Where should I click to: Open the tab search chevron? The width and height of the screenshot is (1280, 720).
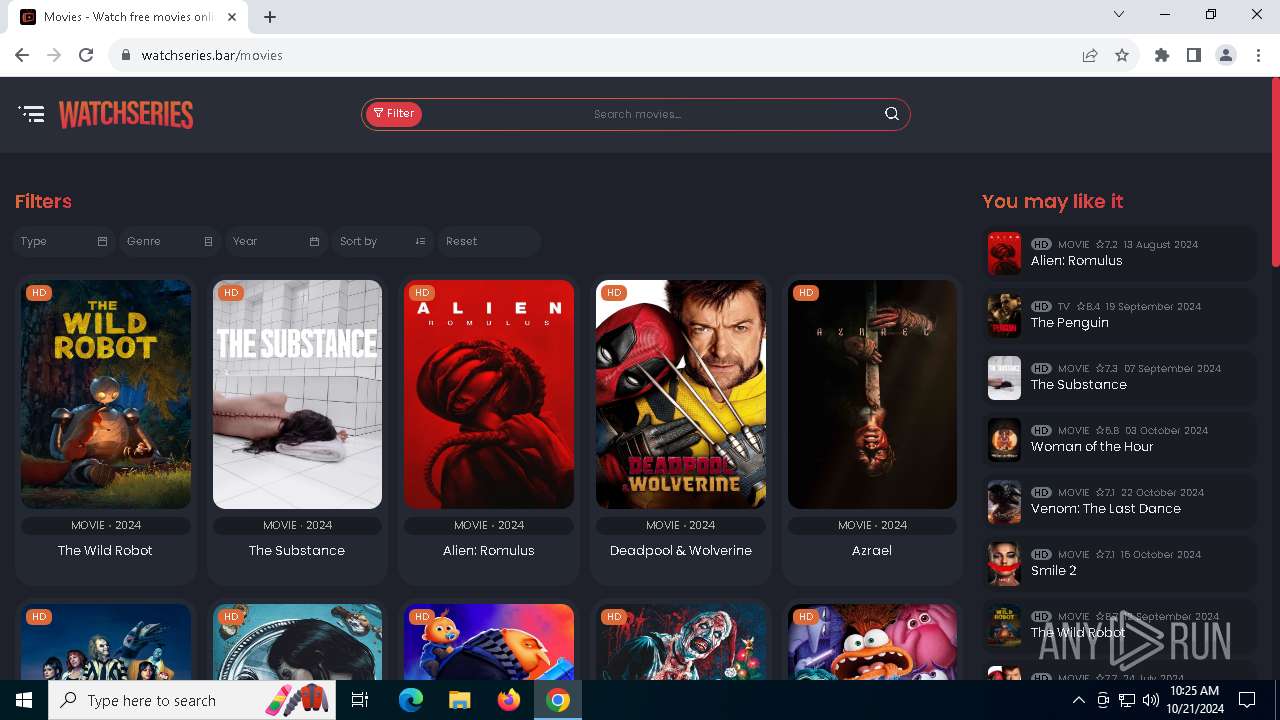click(x=1119, y=14)
